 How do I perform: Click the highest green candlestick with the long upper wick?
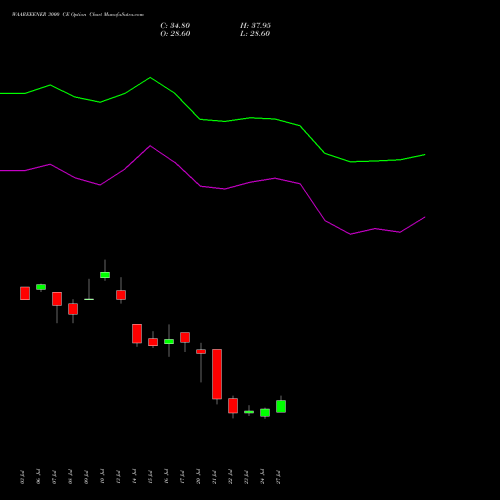[x=105, y=275]
